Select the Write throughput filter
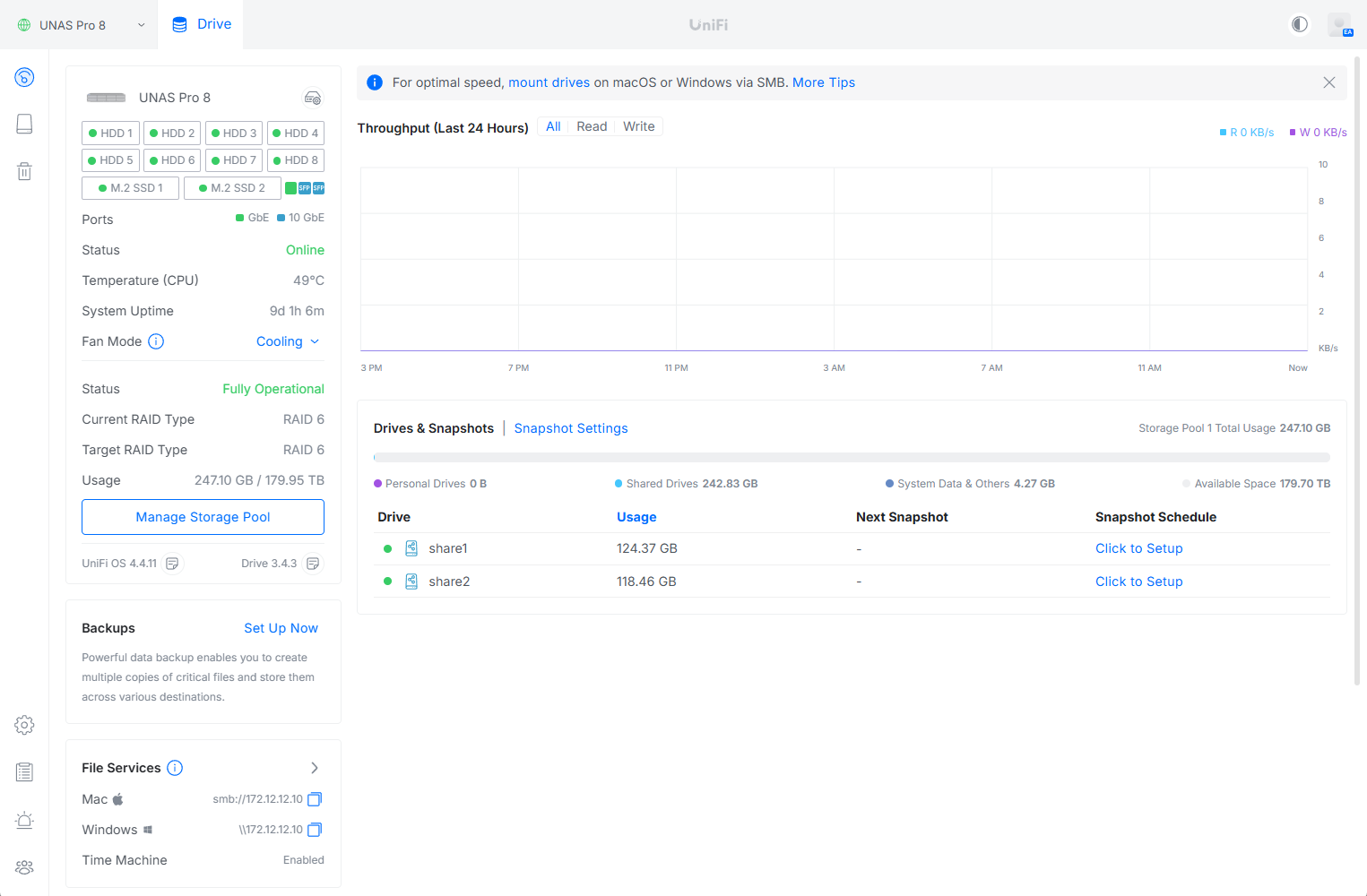 [638, 125]
